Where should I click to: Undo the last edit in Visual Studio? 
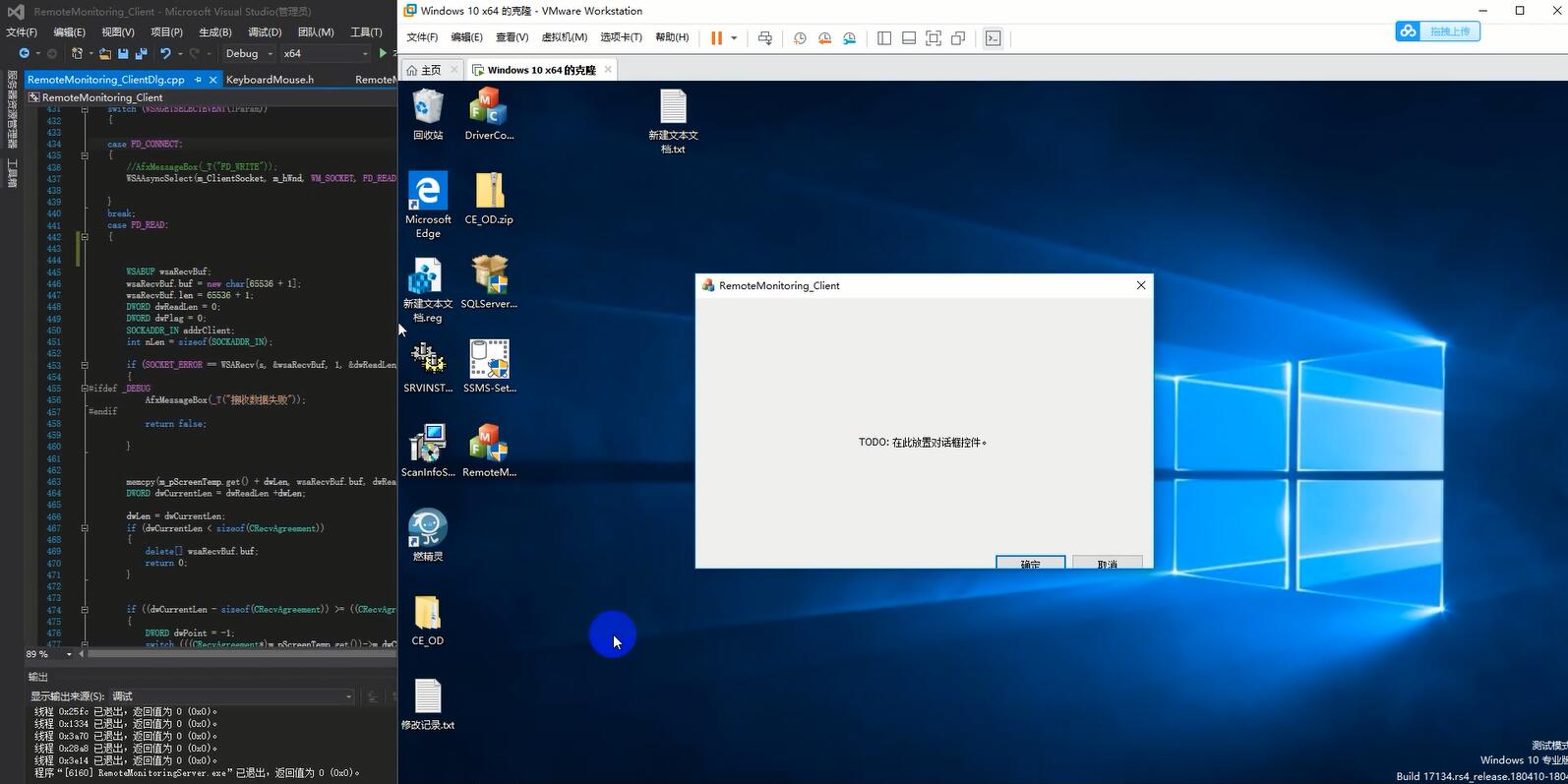[165, 53]
